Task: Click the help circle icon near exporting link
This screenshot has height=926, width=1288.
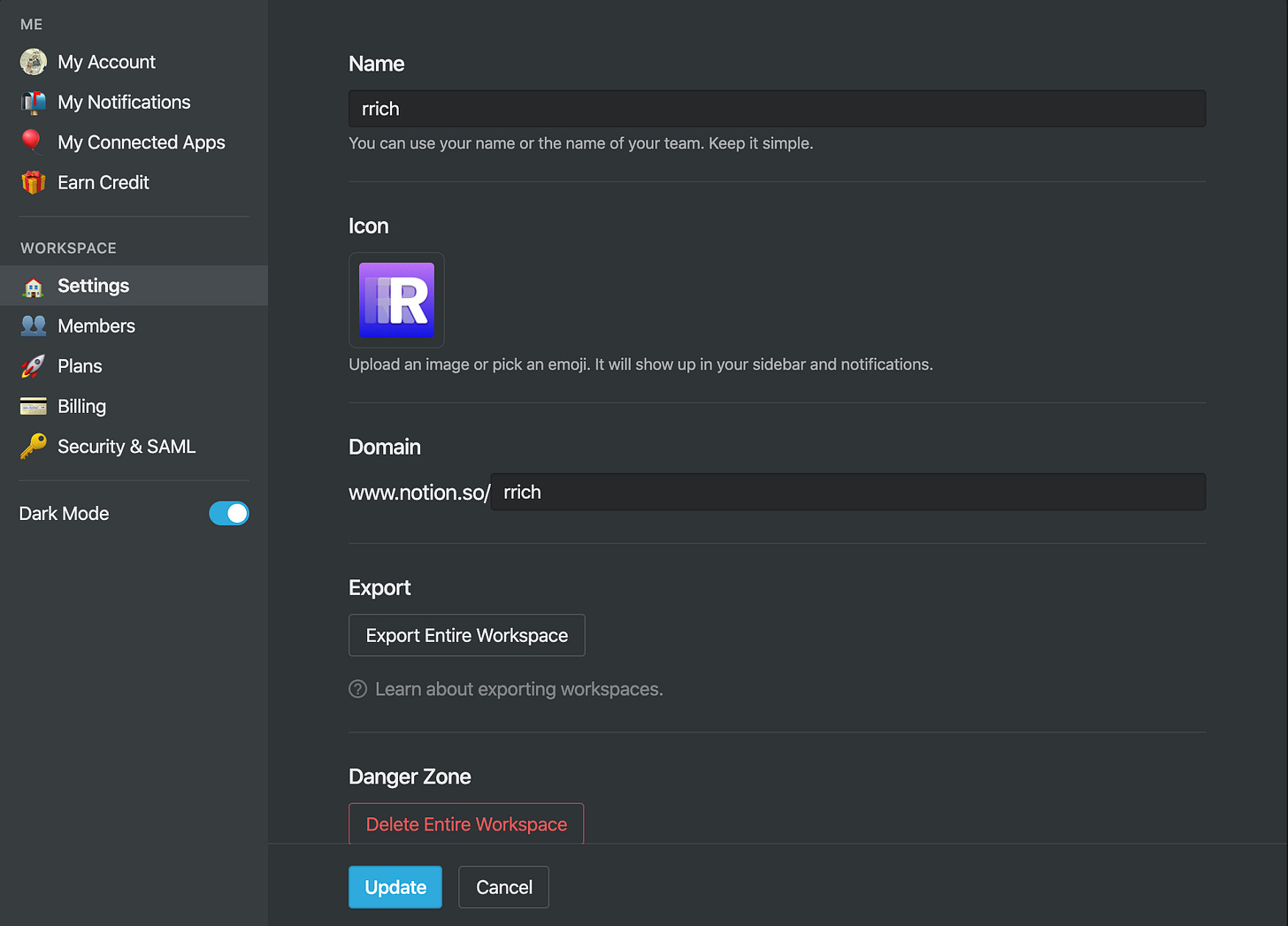Action: [357, 689]
